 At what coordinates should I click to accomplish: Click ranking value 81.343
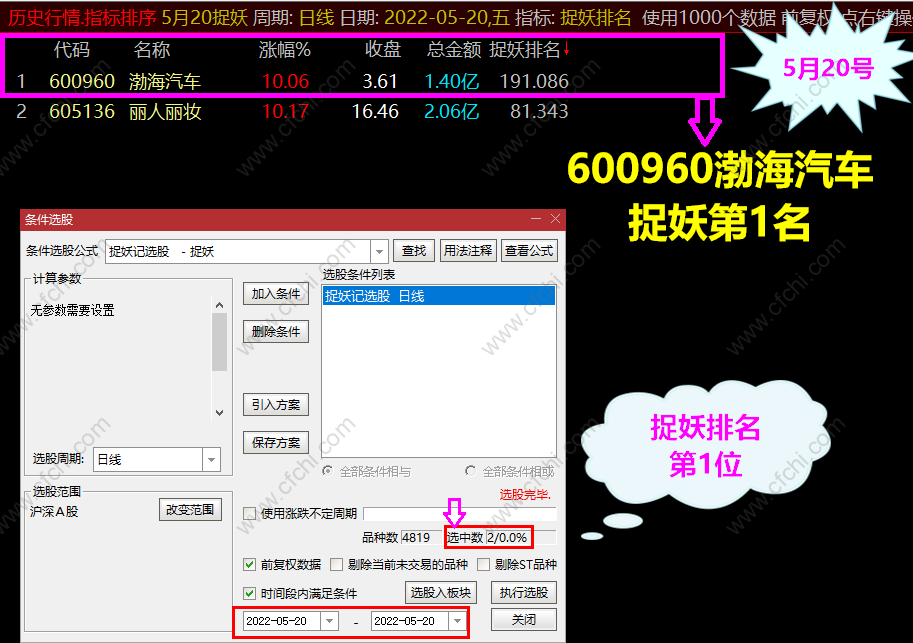click(x=539, y=111)
